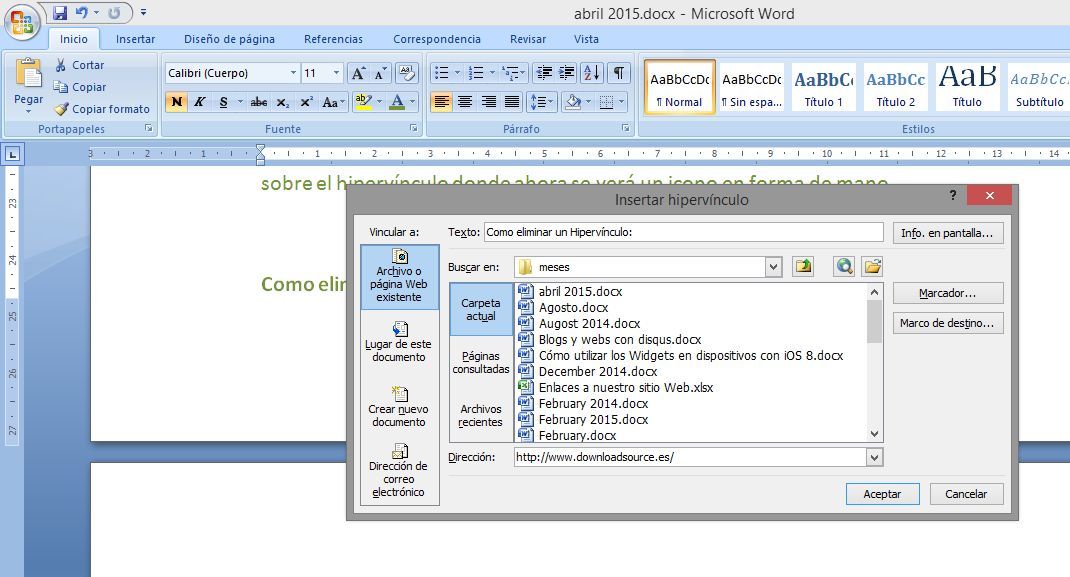Cut selection with Cortar

click(79, 65)
